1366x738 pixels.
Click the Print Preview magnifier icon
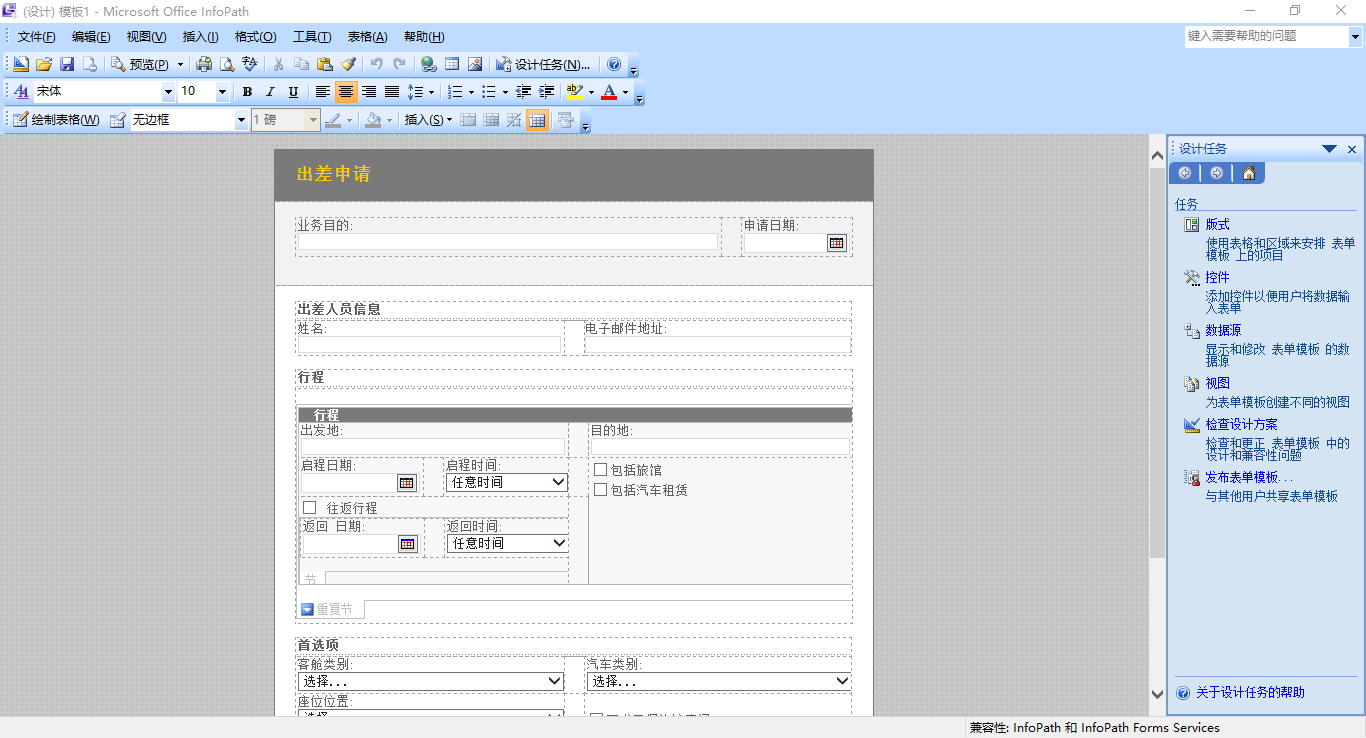[x=227, y=64]
